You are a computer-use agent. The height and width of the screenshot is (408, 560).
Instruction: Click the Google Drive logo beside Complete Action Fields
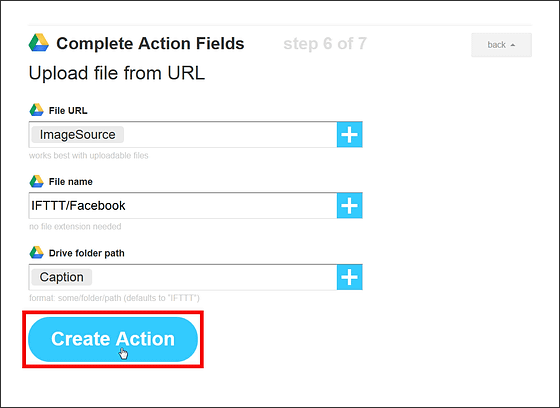[39, 43]
